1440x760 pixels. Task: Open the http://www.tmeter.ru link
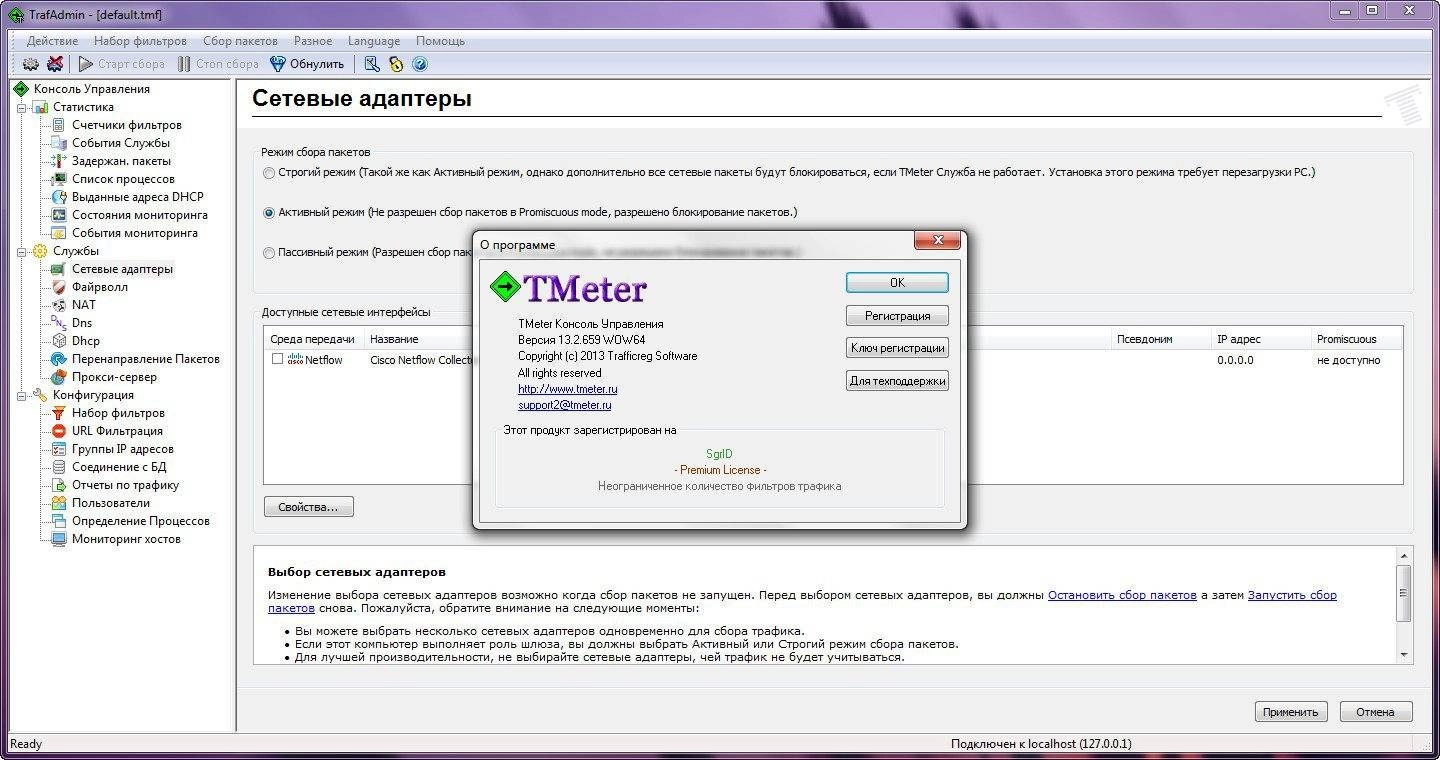567,389
